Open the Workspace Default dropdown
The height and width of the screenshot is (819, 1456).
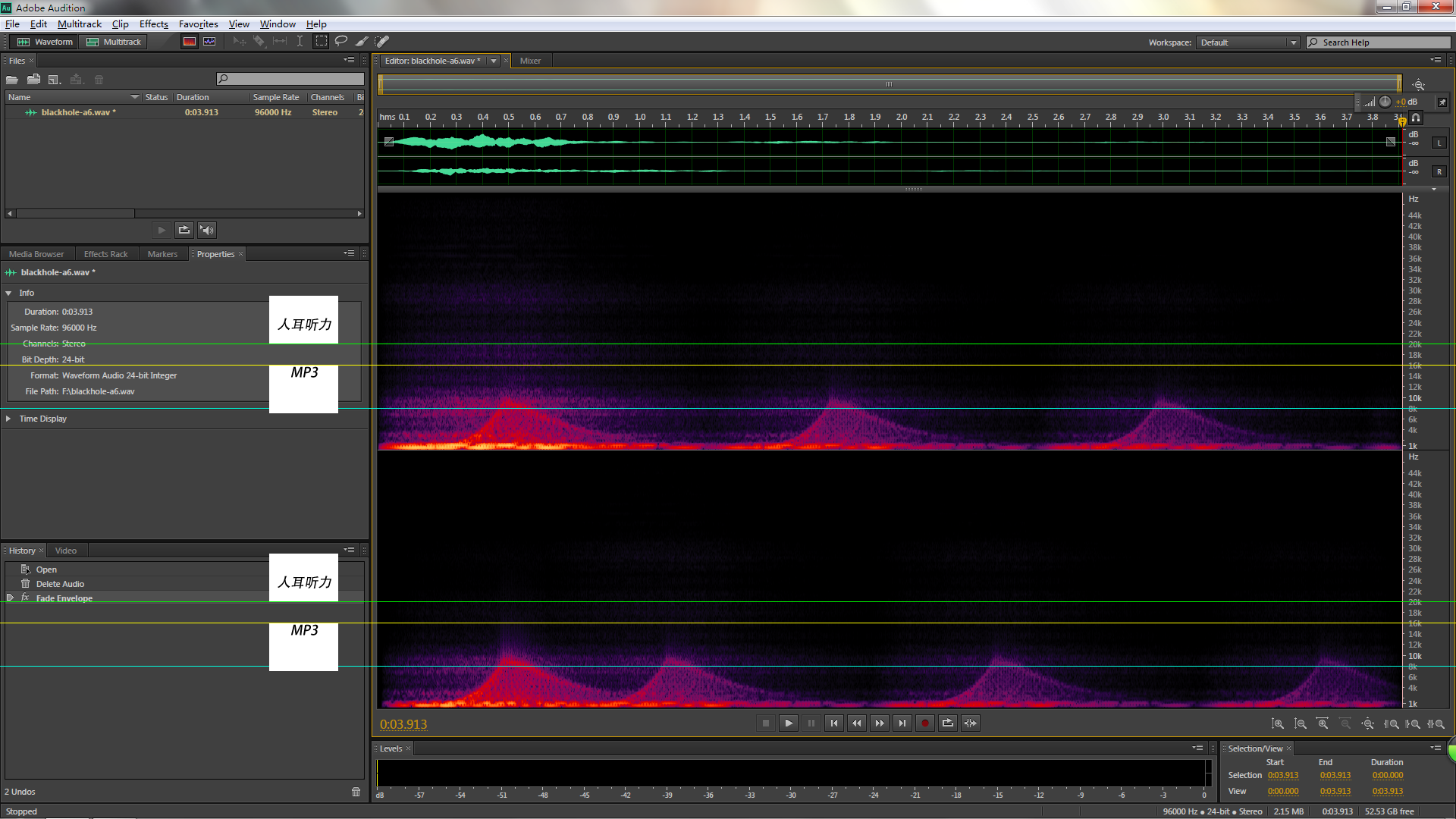pos(1248,42)
